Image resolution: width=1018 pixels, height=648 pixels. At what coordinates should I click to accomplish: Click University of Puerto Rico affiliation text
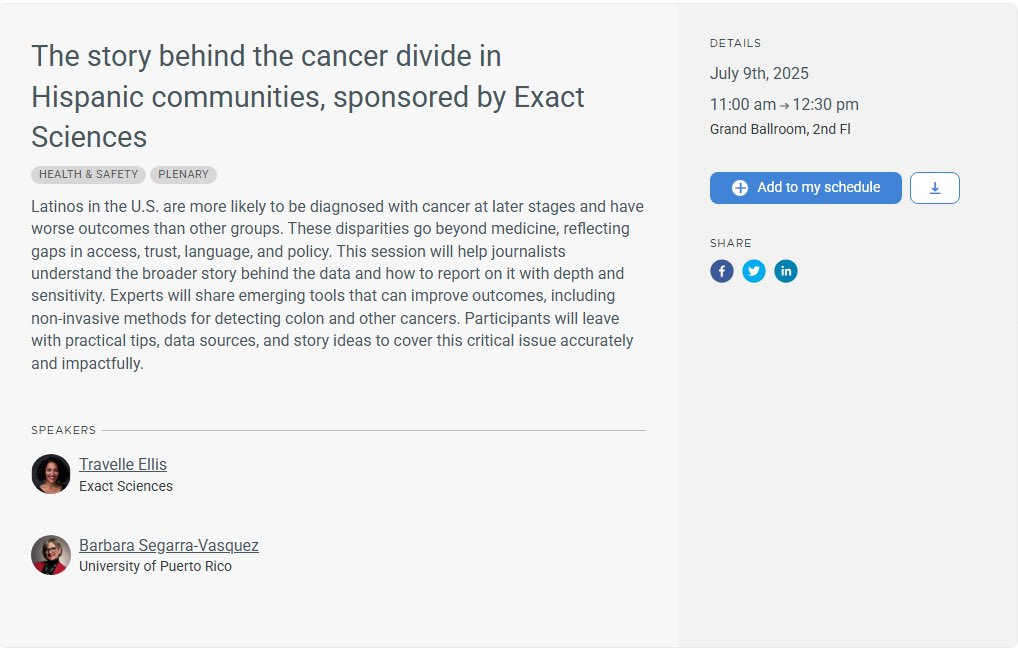155,566
